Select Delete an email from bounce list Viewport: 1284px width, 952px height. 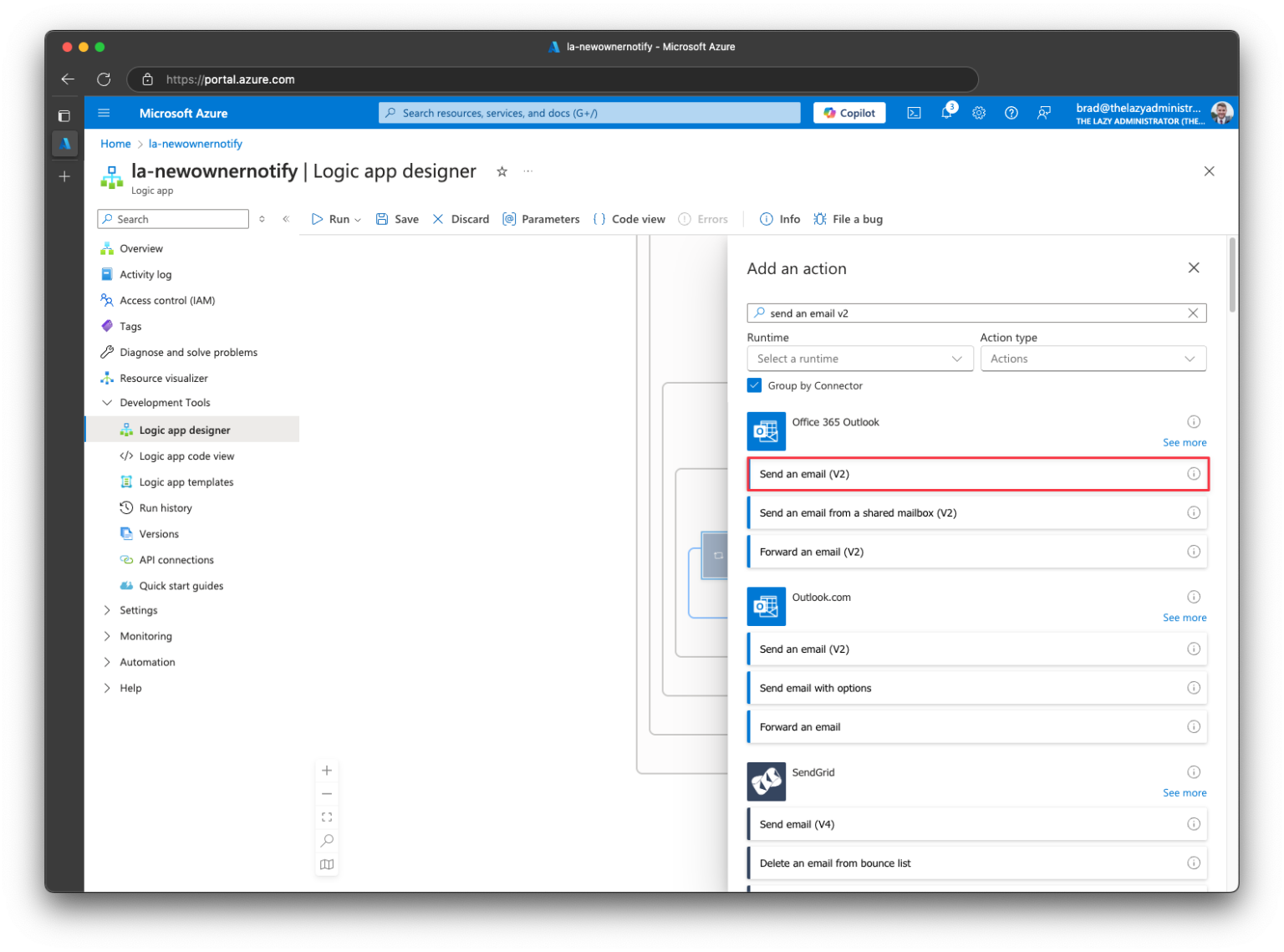pos(977,863)
